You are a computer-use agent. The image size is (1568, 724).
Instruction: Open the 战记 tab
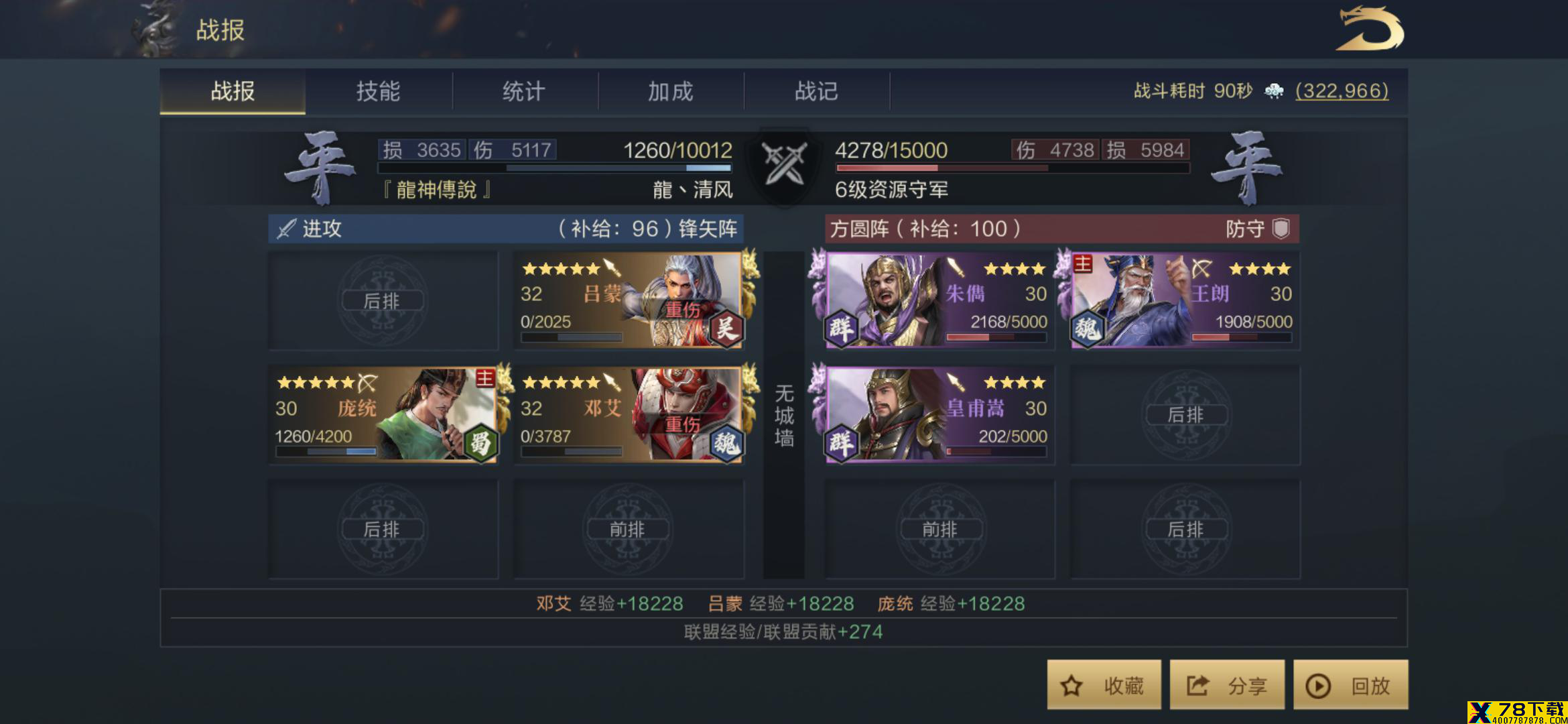pos(816,91)
